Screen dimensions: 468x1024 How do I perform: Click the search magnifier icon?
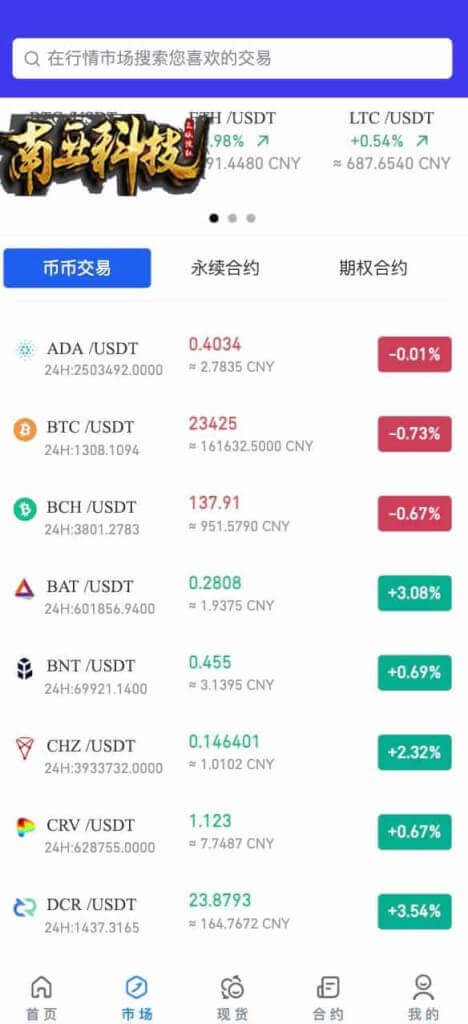pyautogui.click(x=31, y=59)
